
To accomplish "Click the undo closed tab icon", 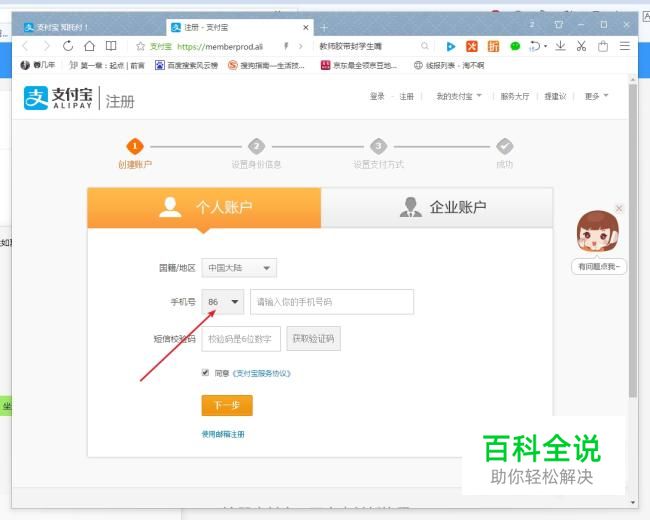I will coord(534,46).
